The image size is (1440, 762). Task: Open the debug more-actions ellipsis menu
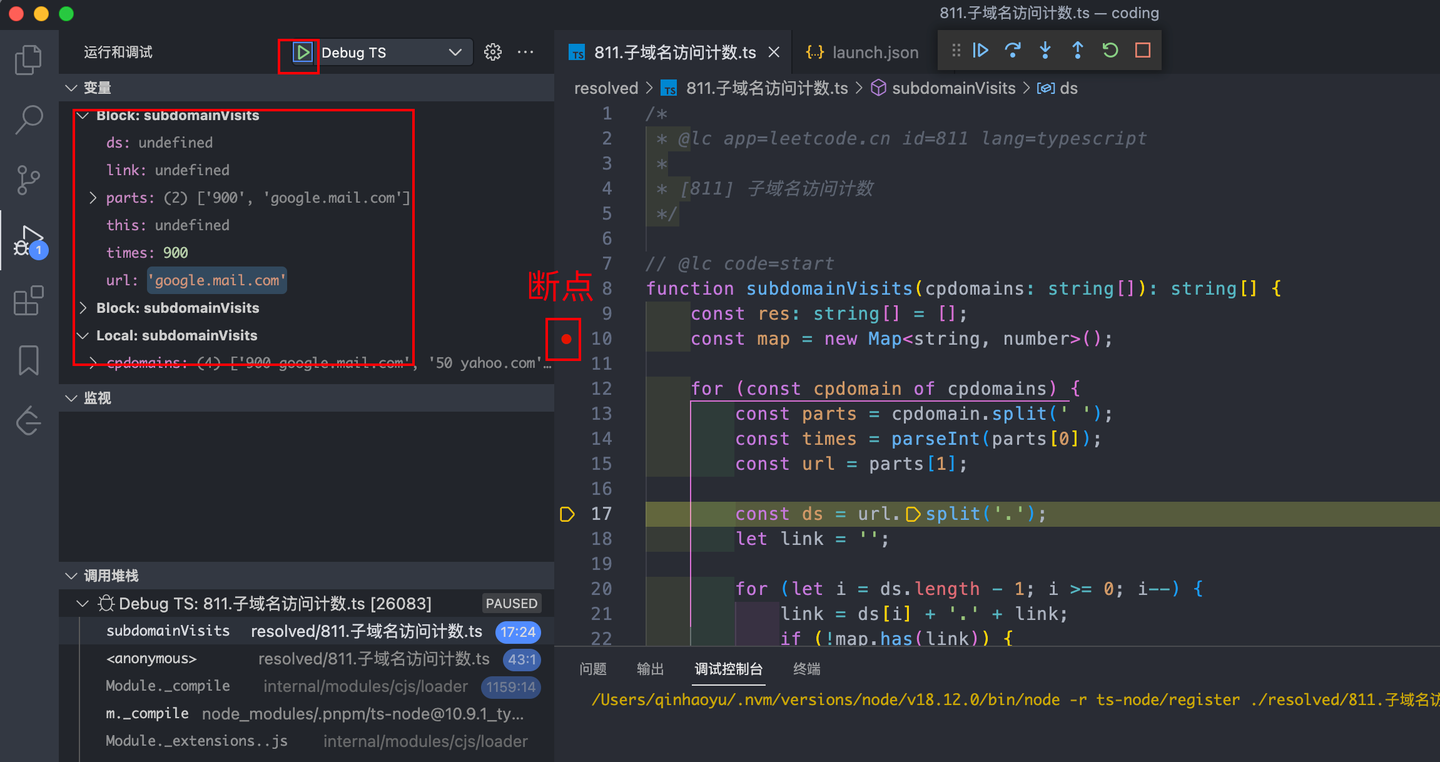coord(525,51)
